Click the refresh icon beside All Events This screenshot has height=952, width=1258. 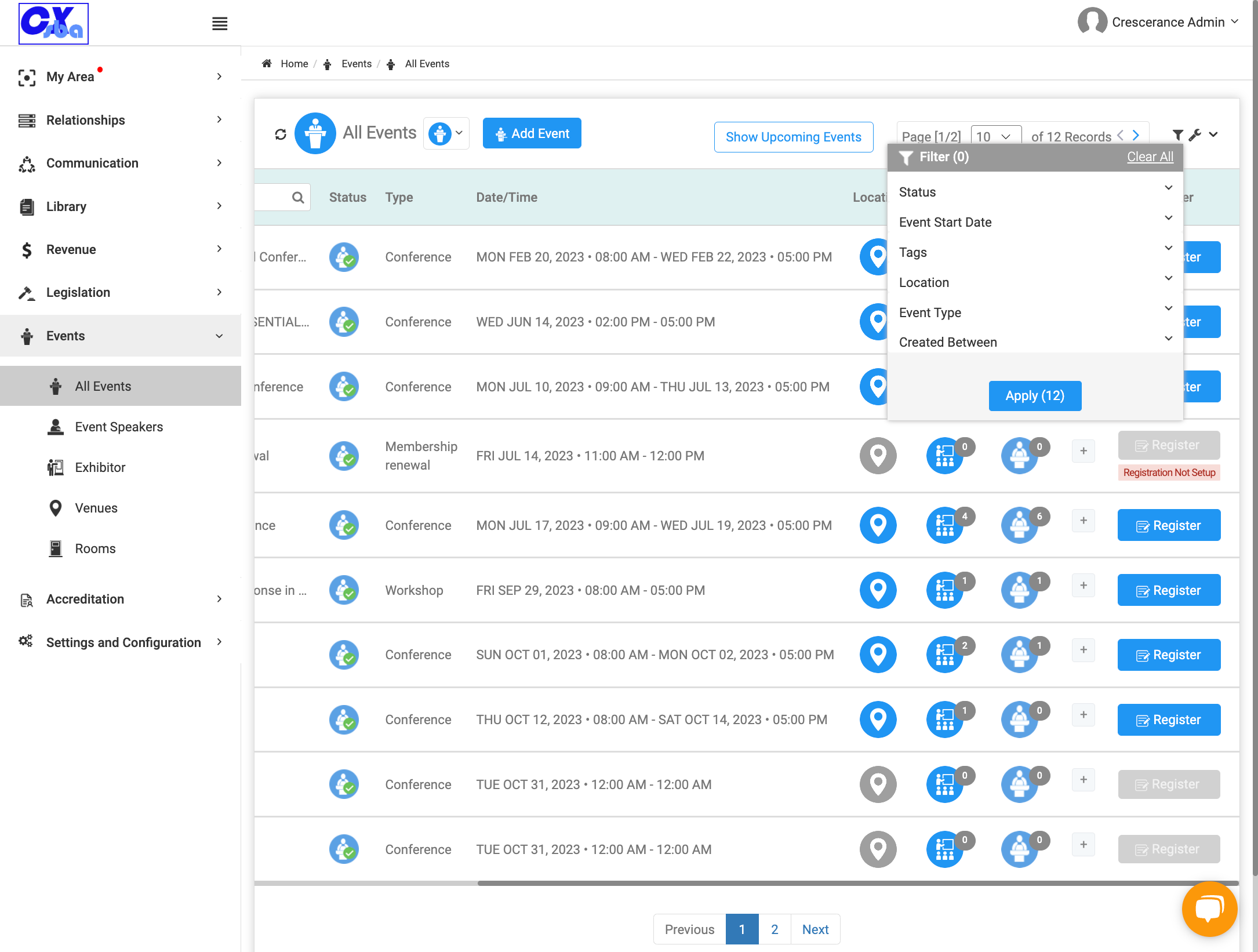click(x=281, y=134)
